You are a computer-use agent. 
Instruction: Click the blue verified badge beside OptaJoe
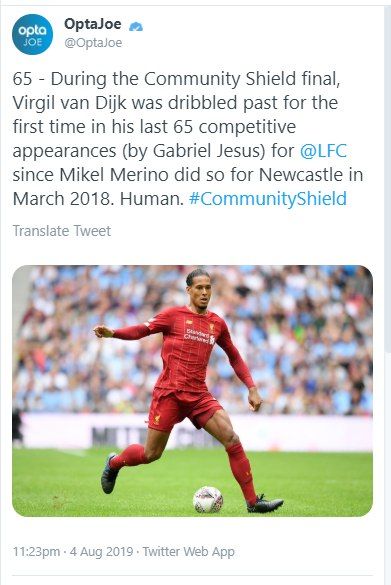point(136,26)
